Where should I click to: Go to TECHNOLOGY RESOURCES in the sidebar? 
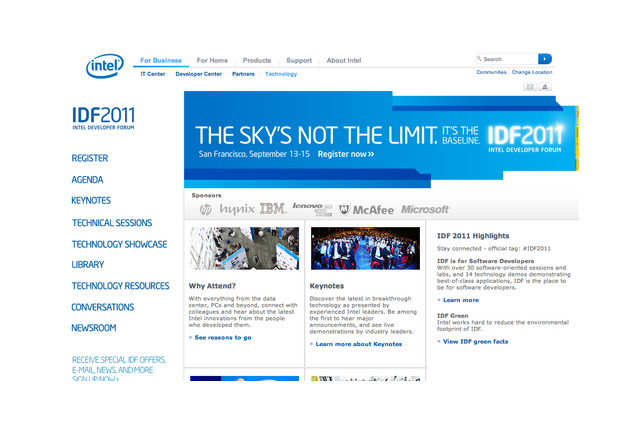(x=120, y=286)
